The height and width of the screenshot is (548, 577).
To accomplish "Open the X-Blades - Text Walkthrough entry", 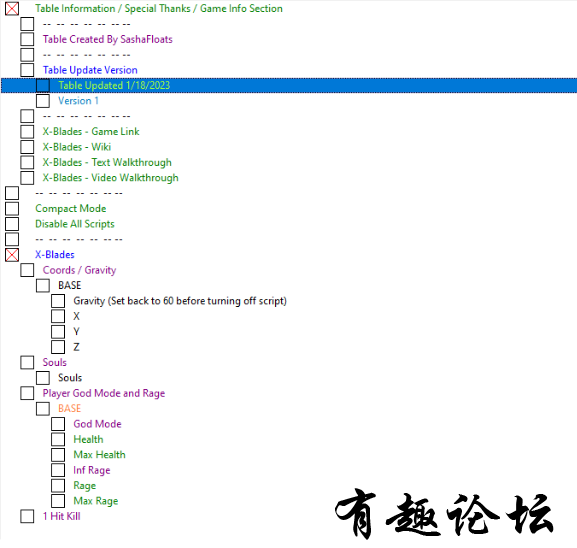I will tap(107, 162).
